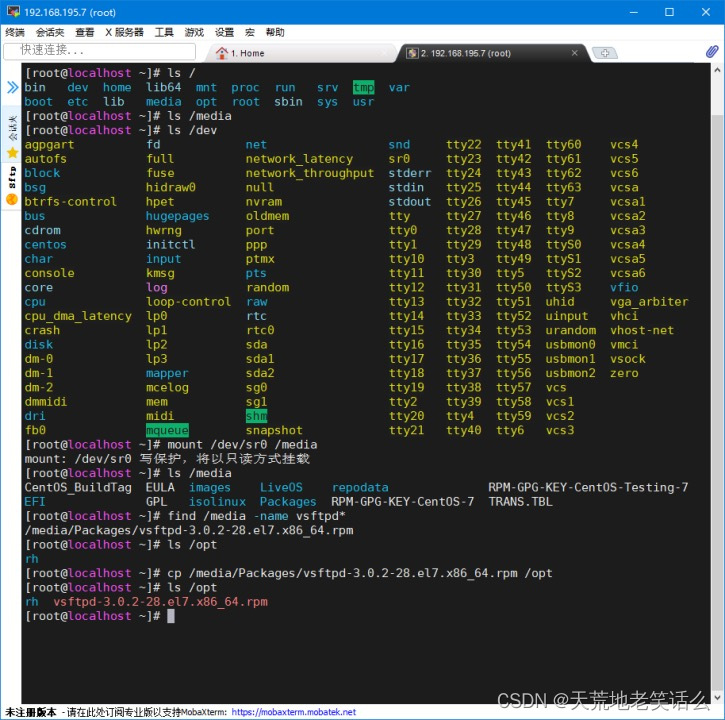
Task: Open the 终端 (Terminal) menu
Action: (15, 32)
